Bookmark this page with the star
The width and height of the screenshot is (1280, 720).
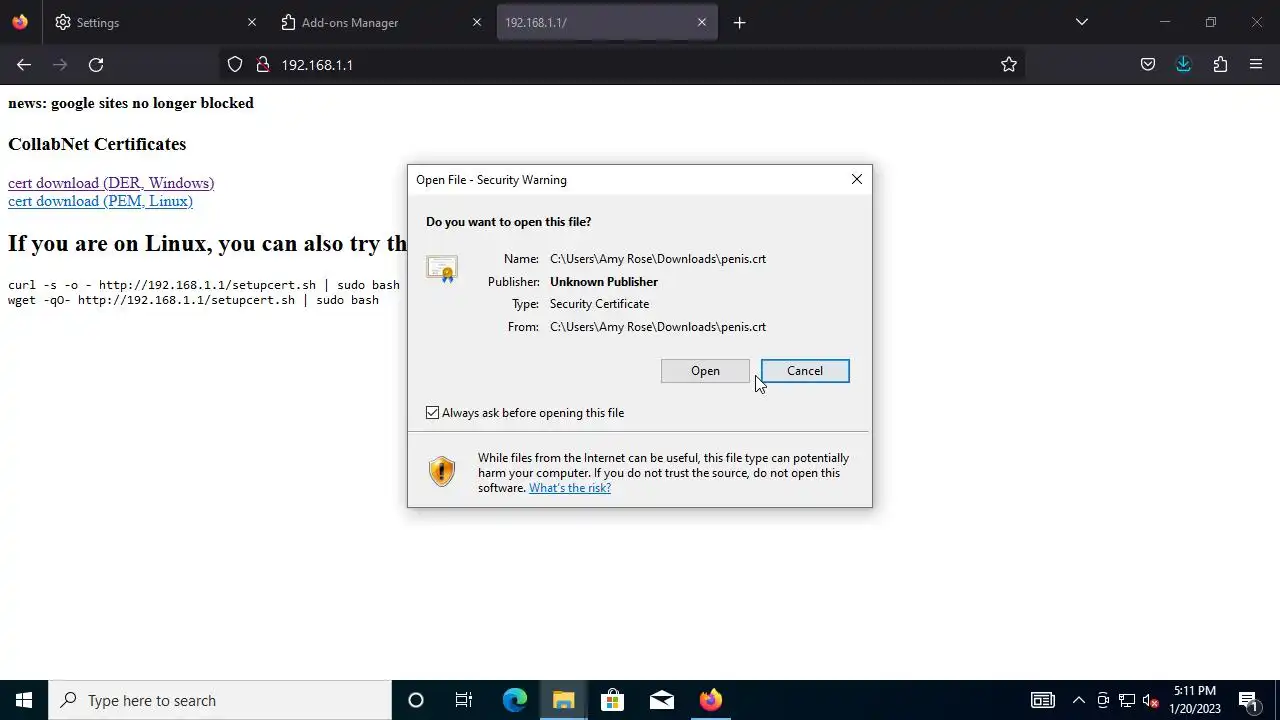tap(1009, 65)
